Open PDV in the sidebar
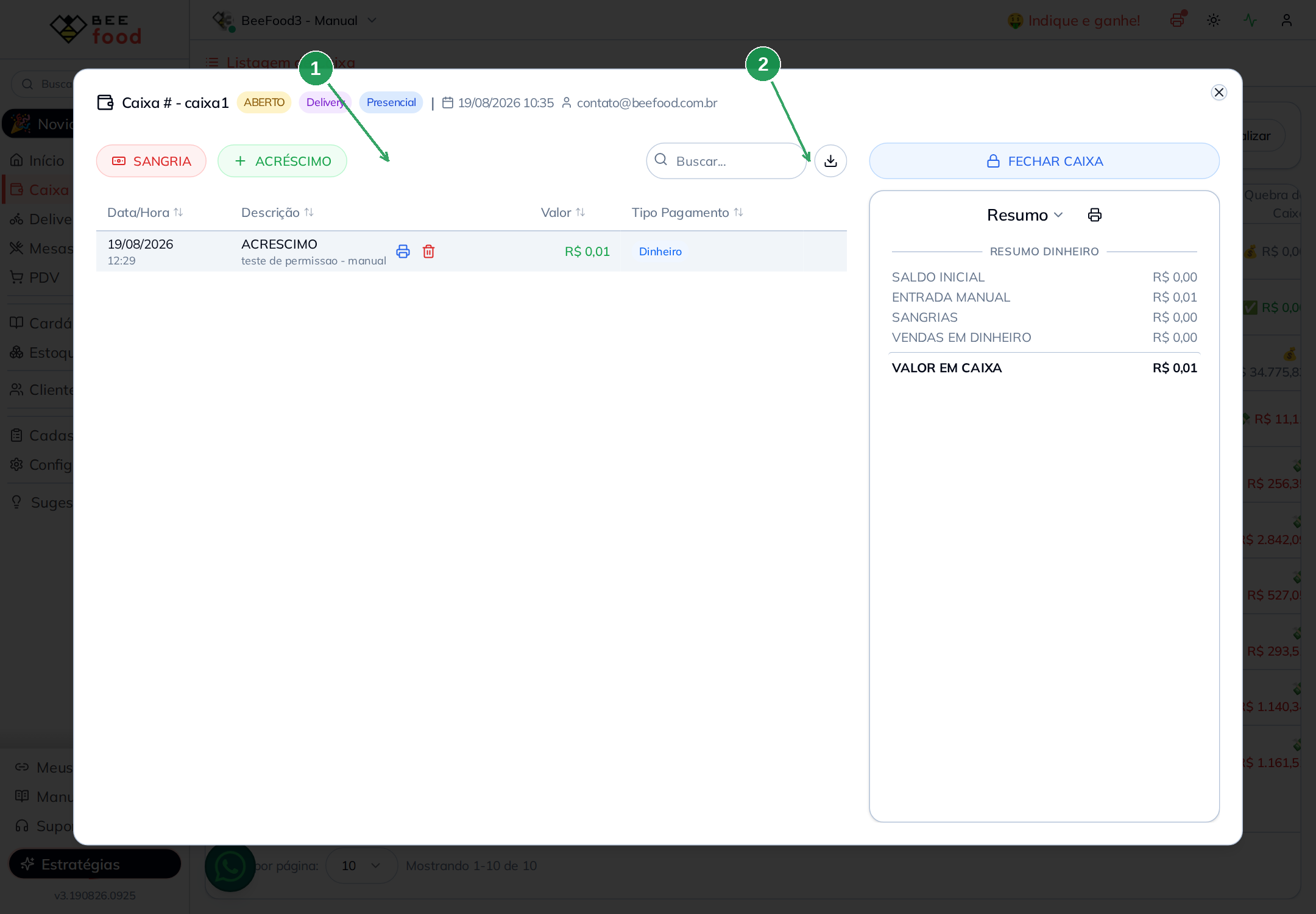This screenshot has width=1316, height=914. pyautogui.click(x=35, y=277)
